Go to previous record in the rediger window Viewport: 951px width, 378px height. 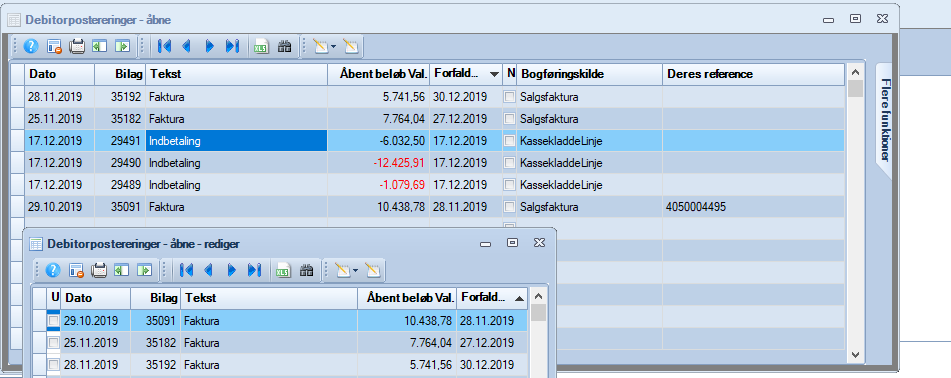[208, 270]
